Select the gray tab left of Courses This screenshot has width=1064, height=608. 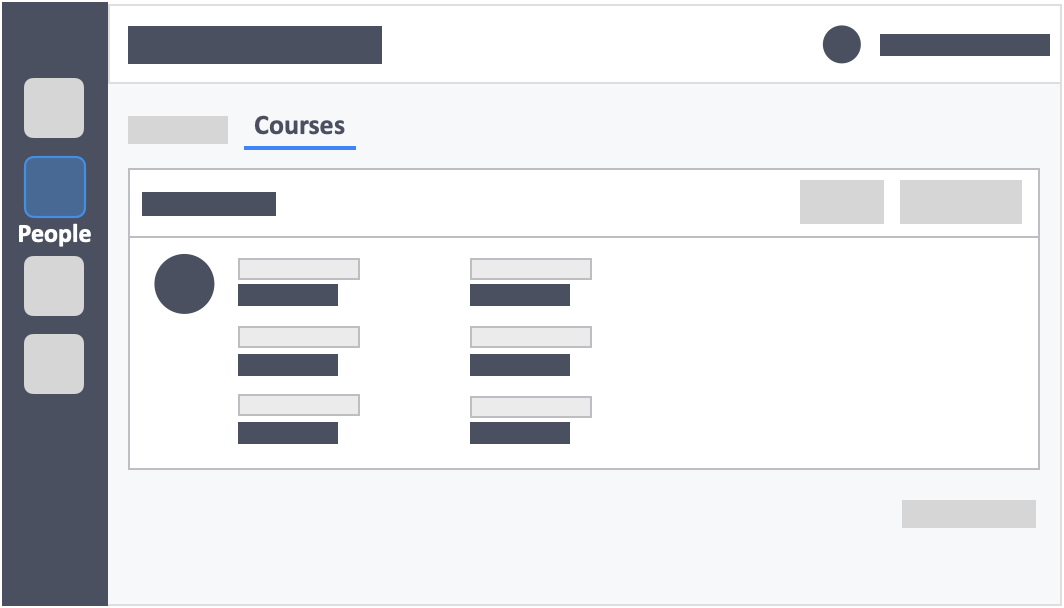(x=178, y=130)
